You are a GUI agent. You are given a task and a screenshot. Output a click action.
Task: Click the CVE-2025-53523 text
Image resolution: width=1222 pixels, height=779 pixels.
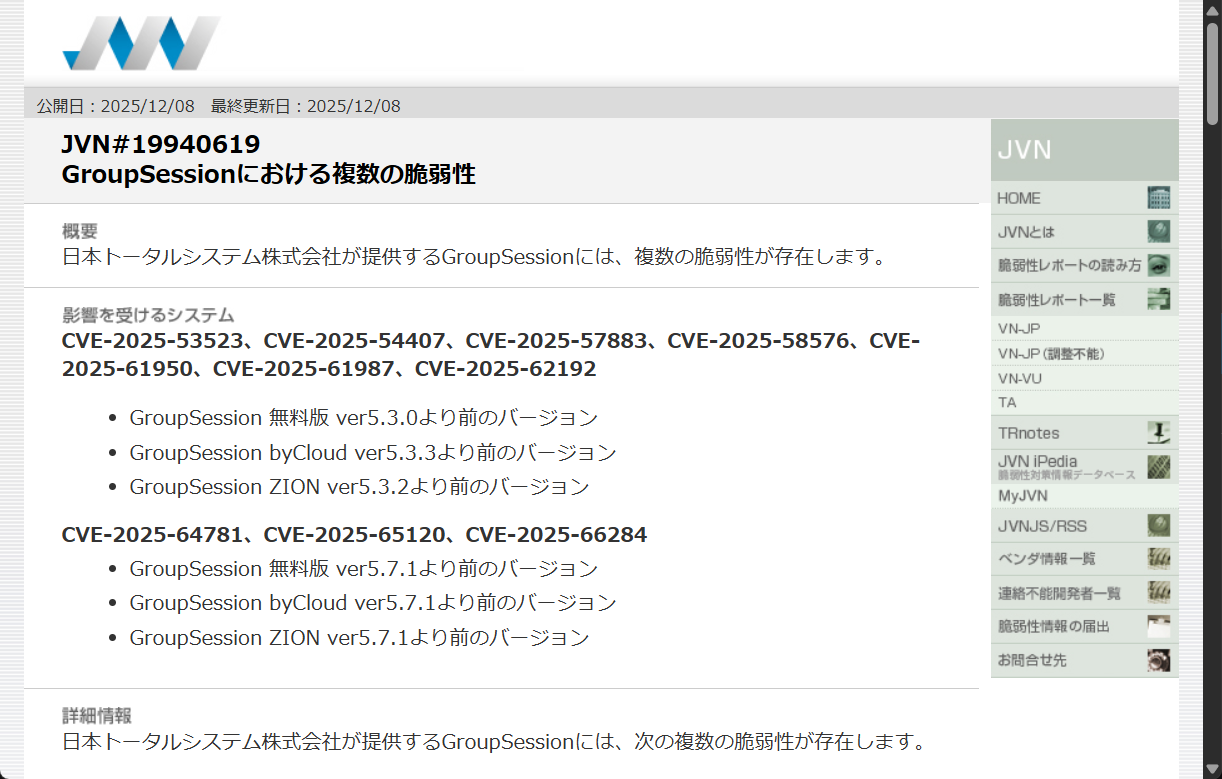click(153, 341)
